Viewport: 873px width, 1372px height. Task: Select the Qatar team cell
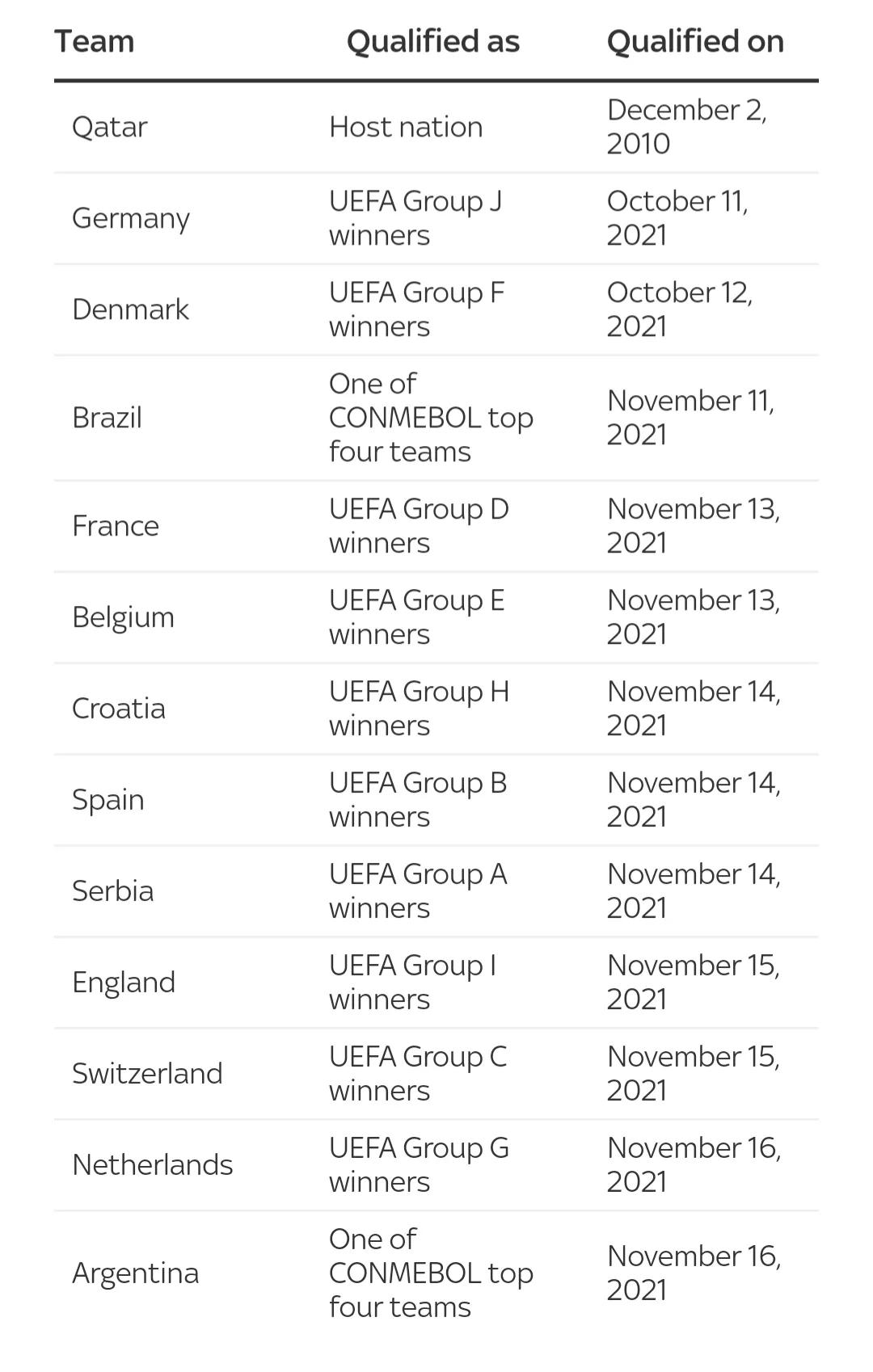[x=110, y=127]
